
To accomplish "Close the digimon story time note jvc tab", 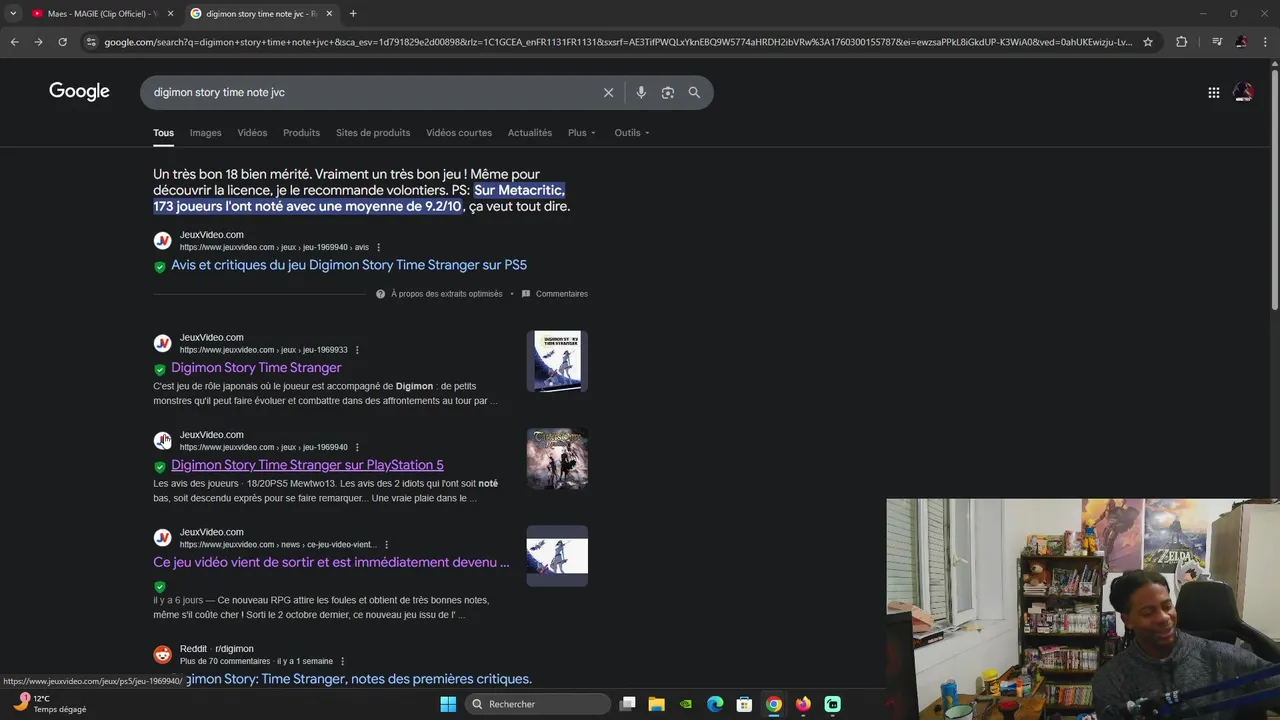I will coord(329,13).
